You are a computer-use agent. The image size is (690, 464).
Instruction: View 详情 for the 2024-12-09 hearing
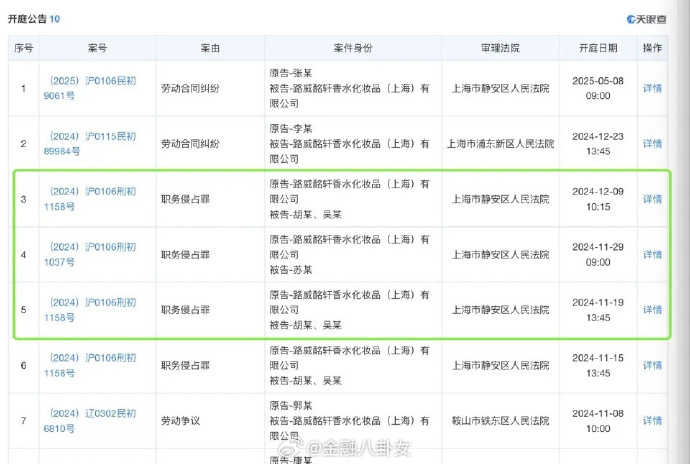(652, 199)
